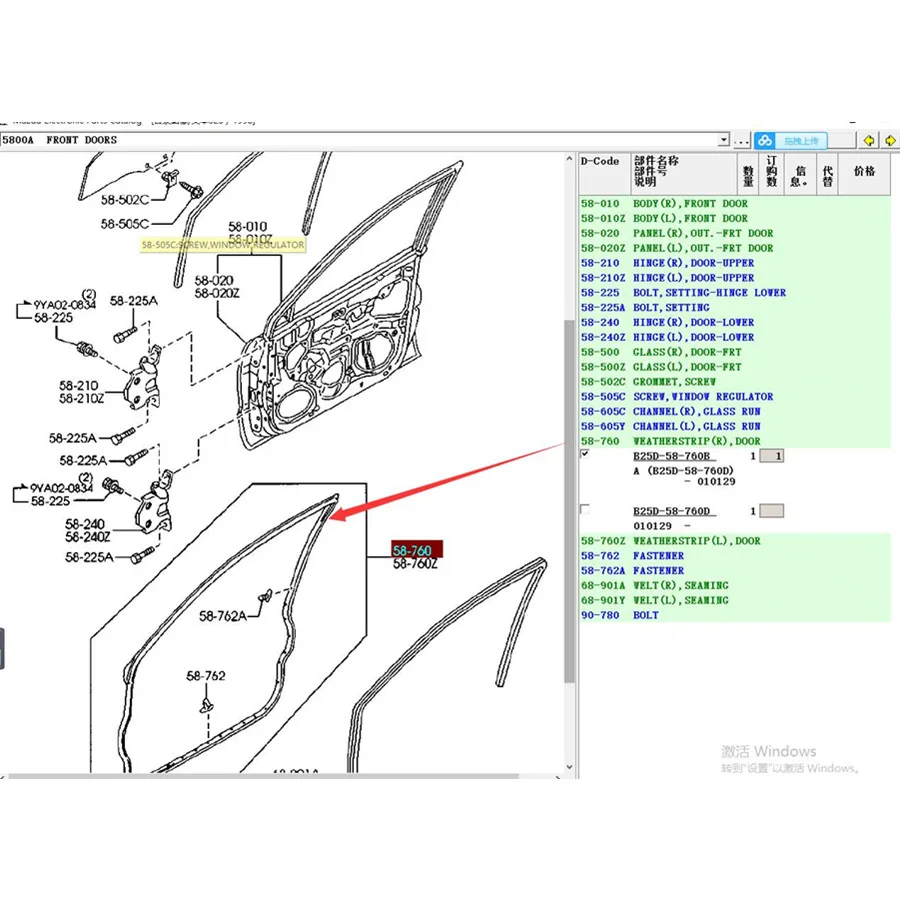Screen dimensions: 900x900
Task: Click the 58-760Z label in diagram
Action: pyautogui.click(x=415, y=564)
